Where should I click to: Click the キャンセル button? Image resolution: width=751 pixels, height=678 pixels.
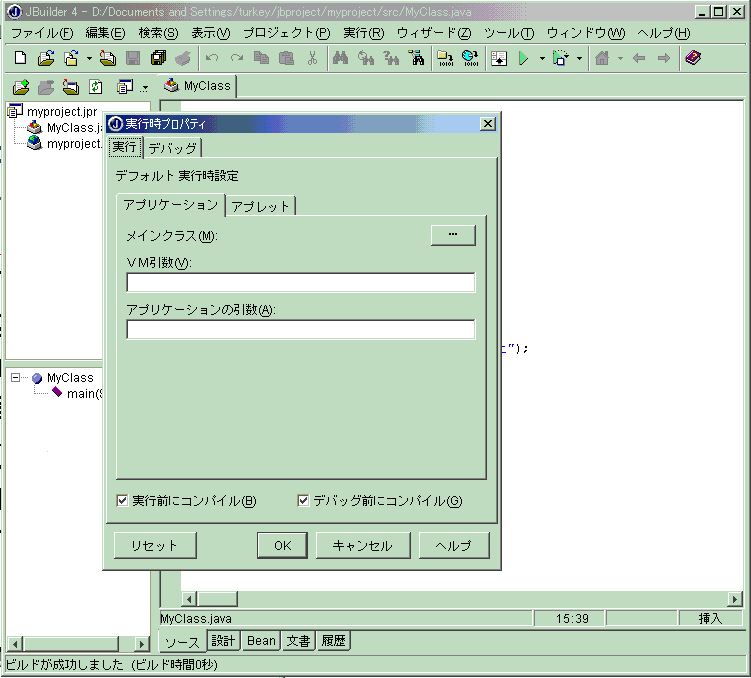click(362, 546)
